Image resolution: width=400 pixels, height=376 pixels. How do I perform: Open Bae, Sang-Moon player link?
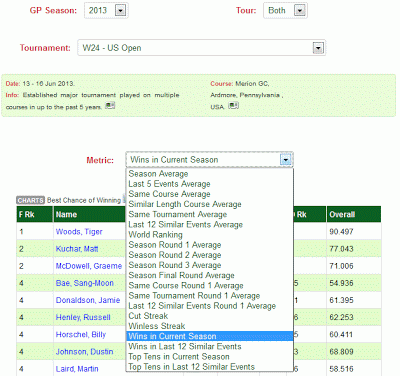(x=85, y=283)
